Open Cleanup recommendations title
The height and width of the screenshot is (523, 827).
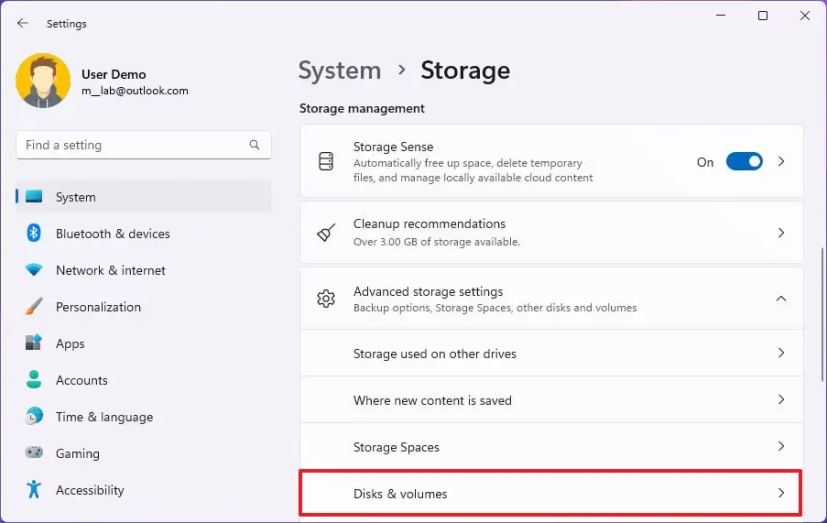coord(429,224)
